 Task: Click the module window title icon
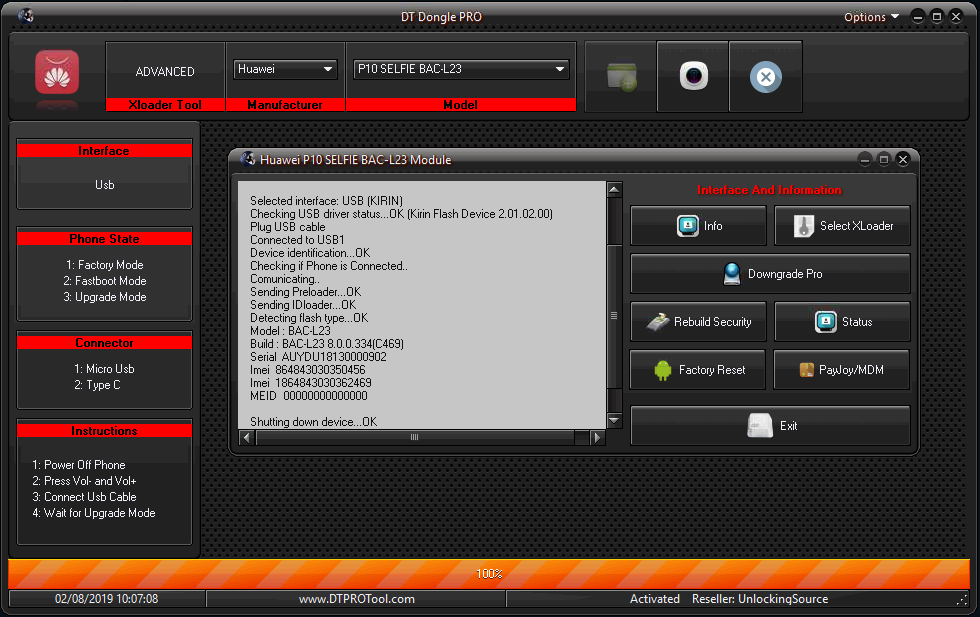(x=248, y=159)
